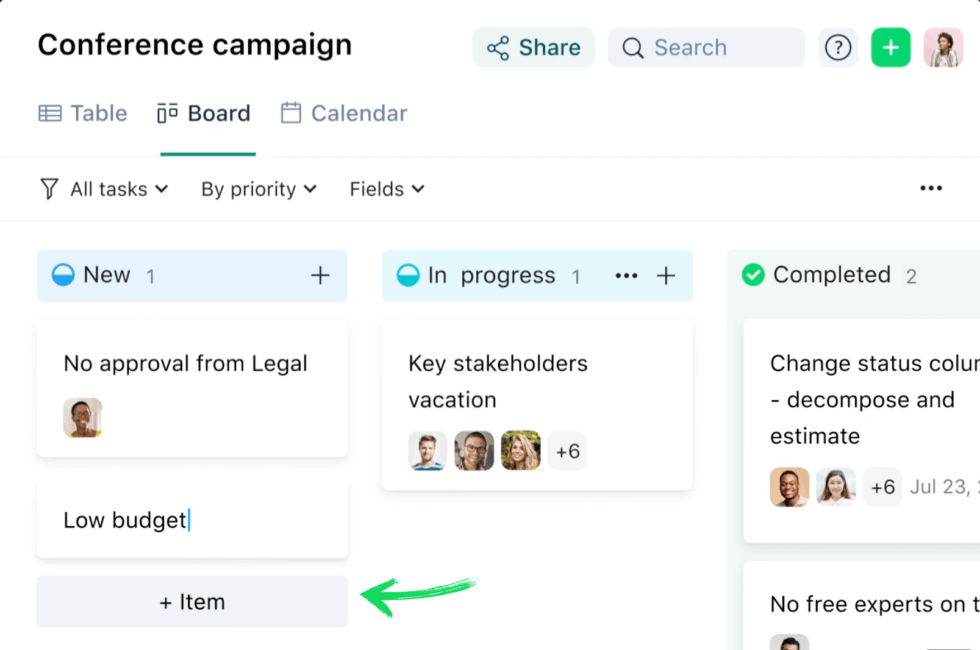Open the Fields dropdown

coord(386,189)
